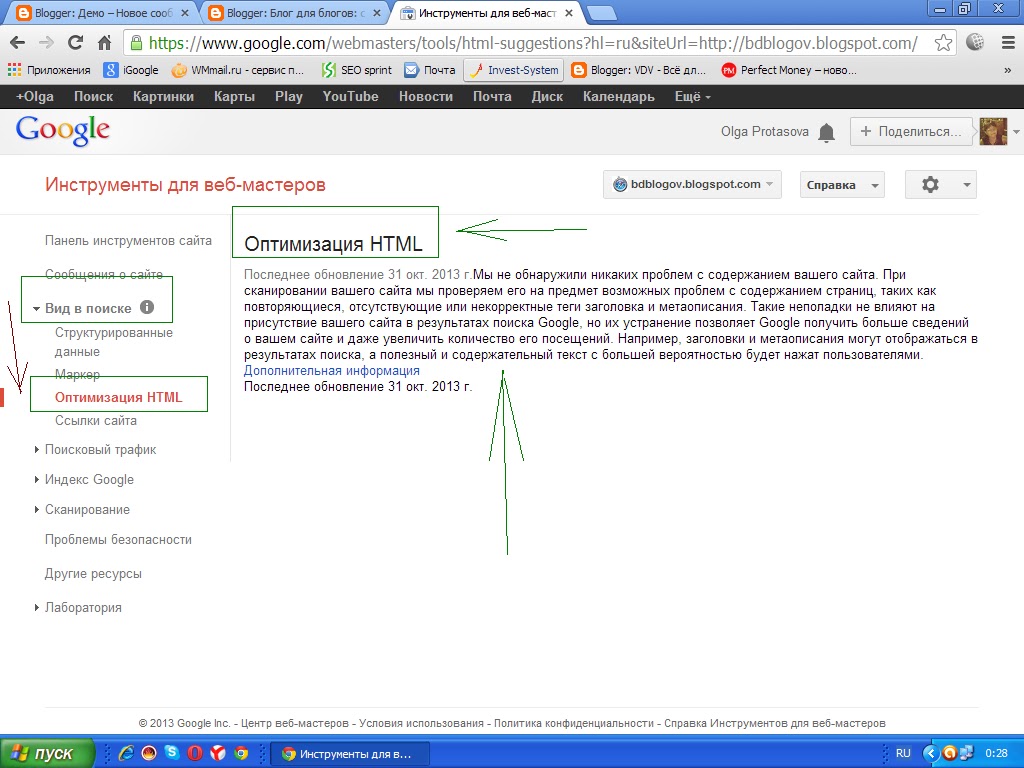The height and width of the screenshot is (768, 1024).
Task: Bookmark this page with the star icon
Action: pos(942,43)
